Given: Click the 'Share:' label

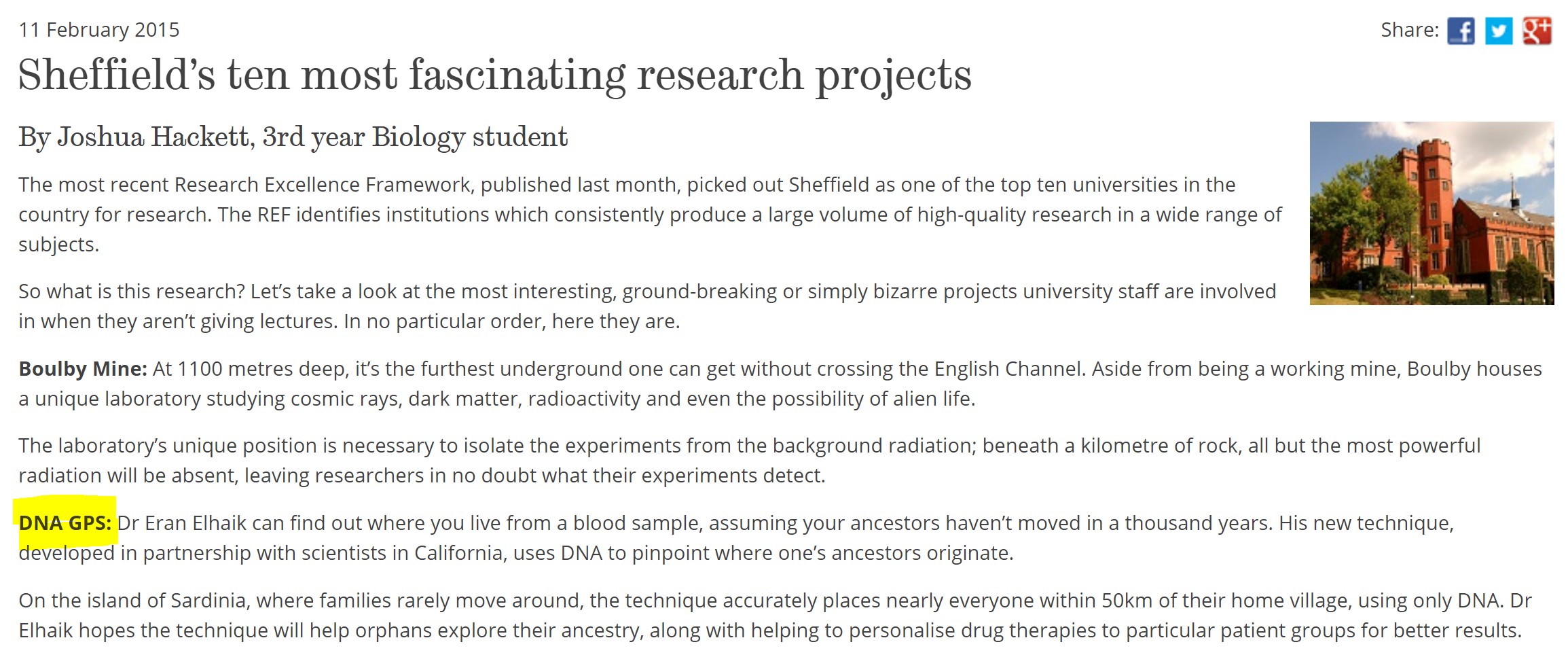Looking at the screenshot, I should 1410,30.
